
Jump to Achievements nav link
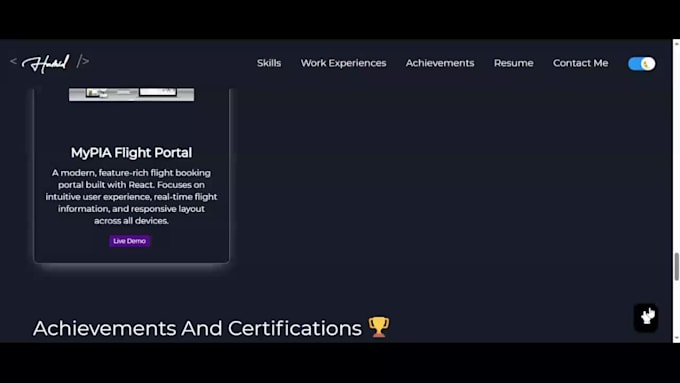[440, 63]
